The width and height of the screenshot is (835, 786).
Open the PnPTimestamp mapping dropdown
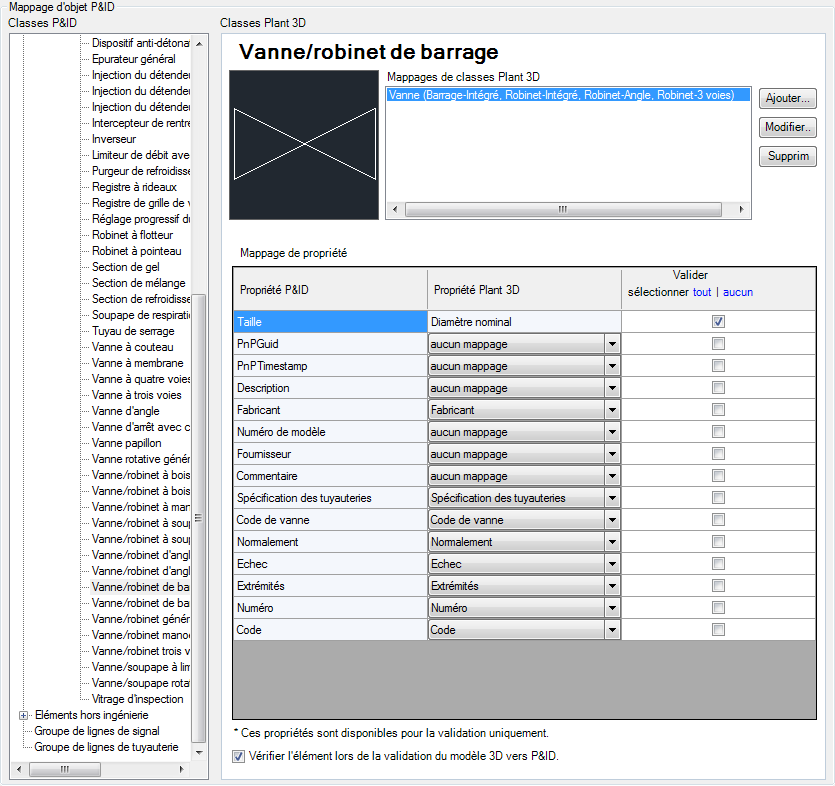point(612,366)
